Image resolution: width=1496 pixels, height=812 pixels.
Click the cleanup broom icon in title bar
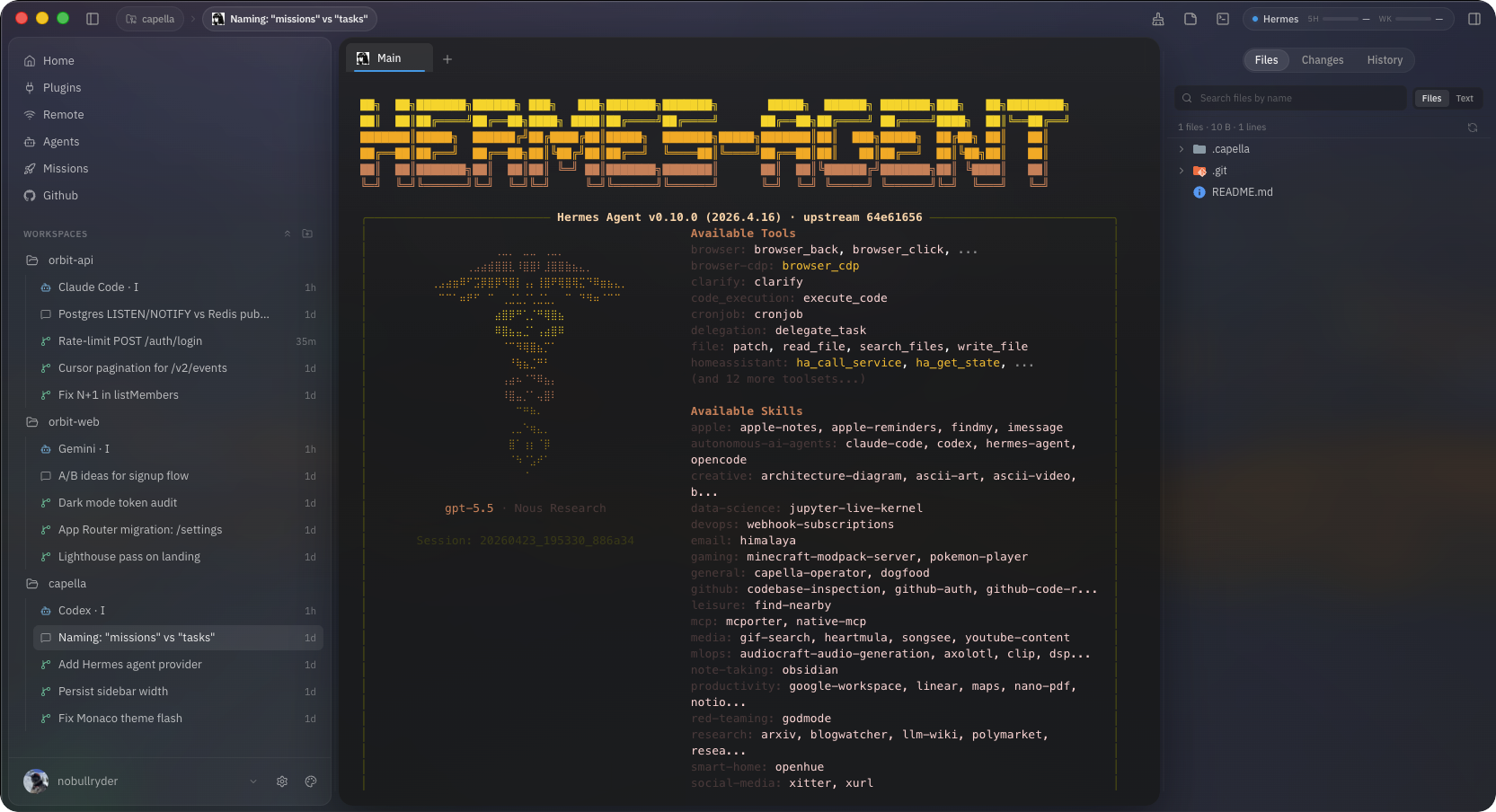click(x=1158, y=19)
